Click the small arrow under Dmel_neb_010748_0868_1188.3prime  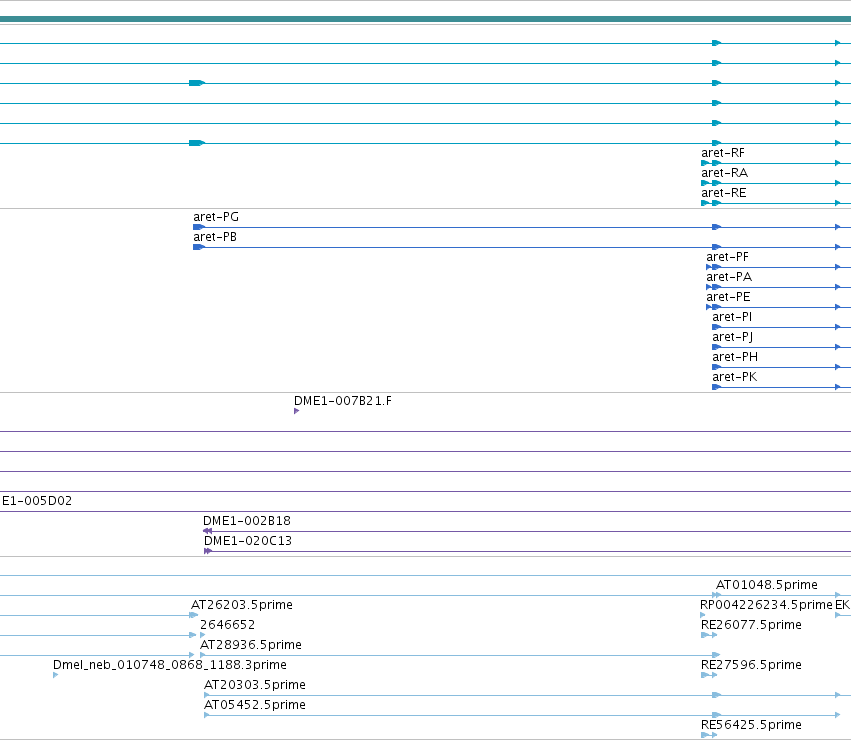[55, 675]
